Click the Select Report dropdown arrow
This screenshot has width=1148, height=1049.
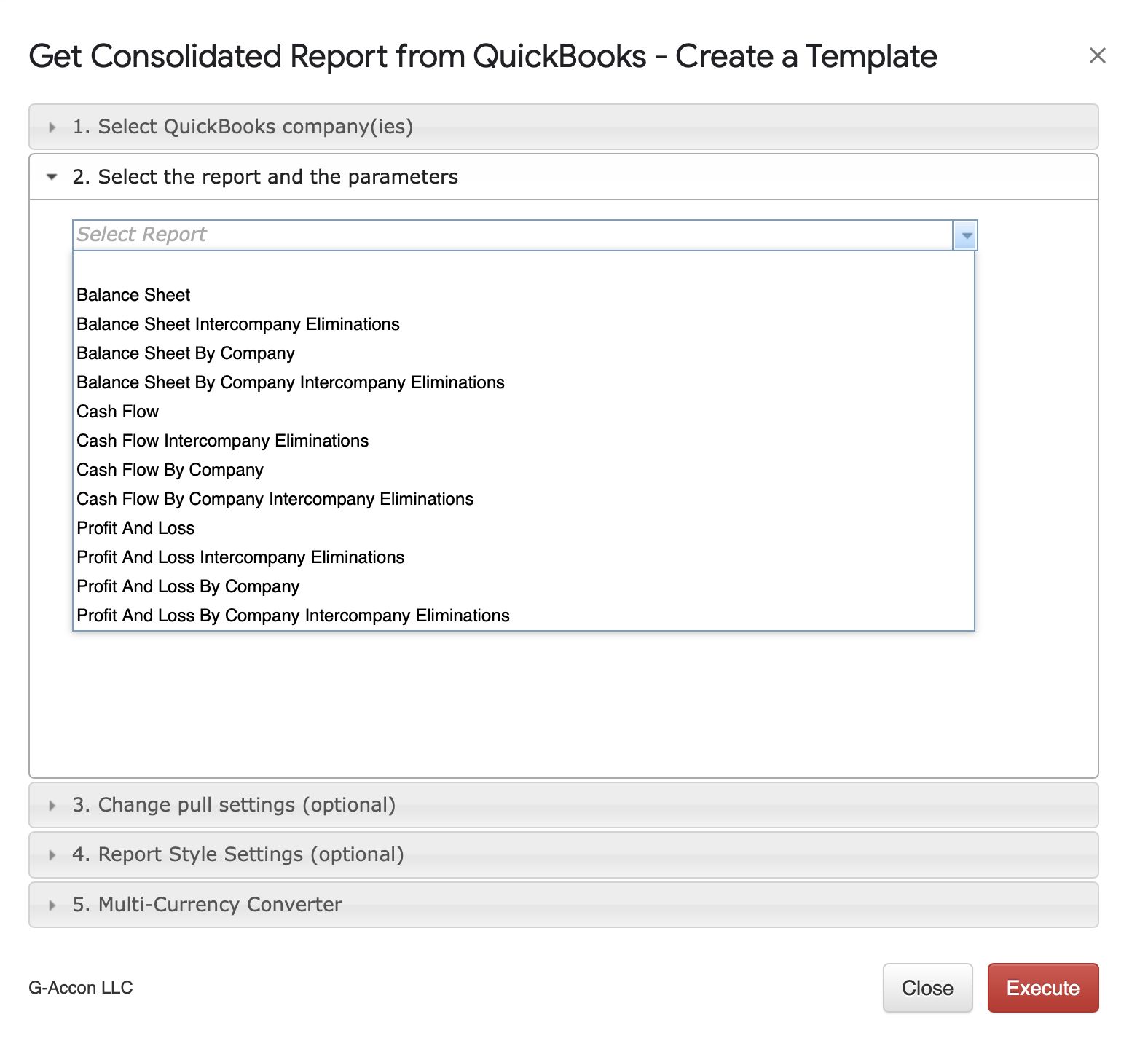965,235
